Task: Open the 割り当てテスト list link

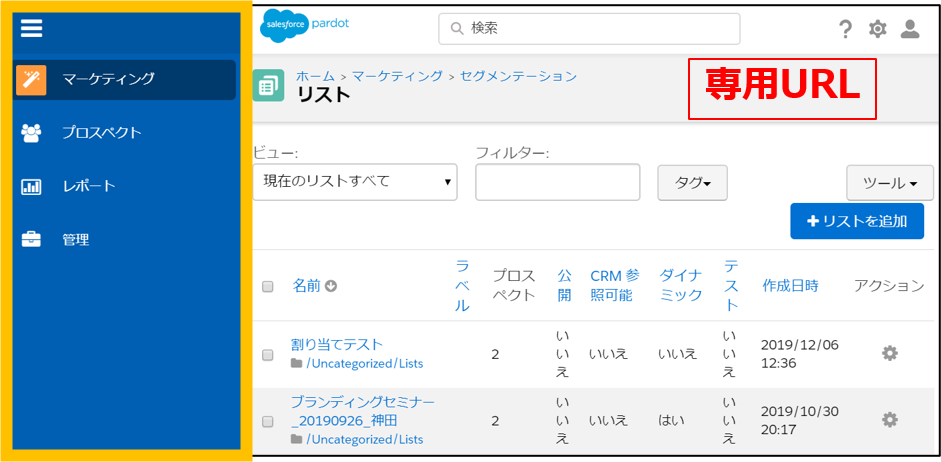Action: (x=337, y=345)
